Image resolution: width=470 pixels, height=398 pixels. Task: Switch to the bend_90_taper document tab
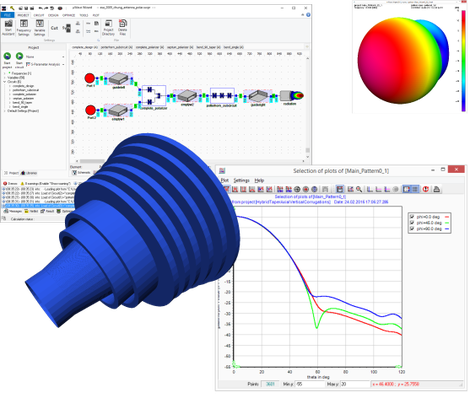click(208, 47)
